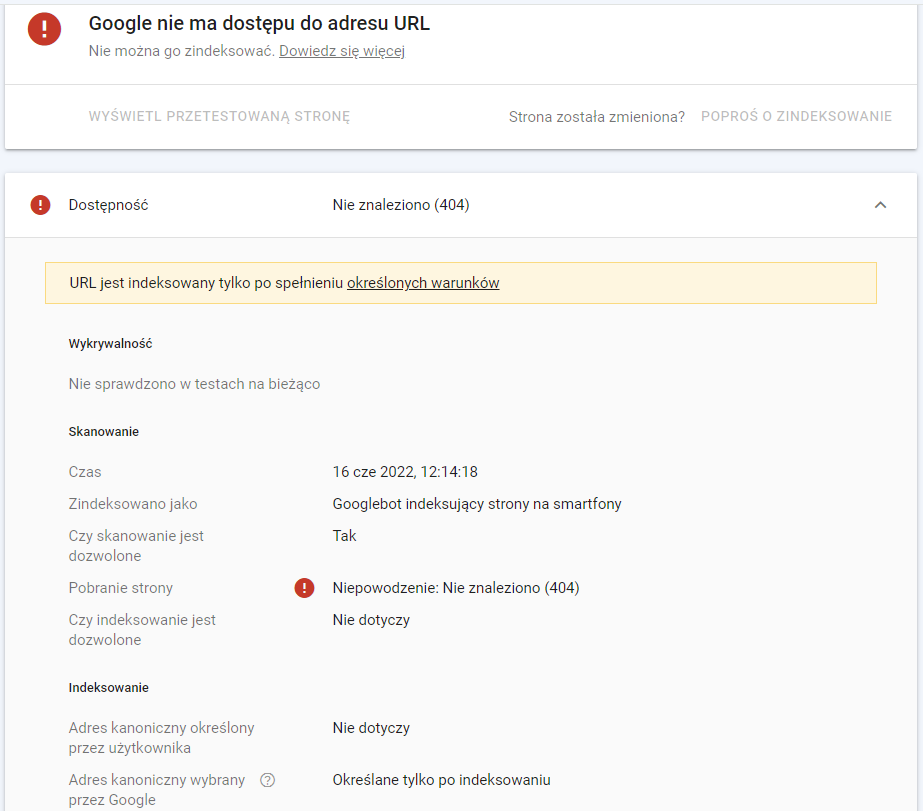Click 'WYŚWIETL PRZETESTOWANĄ STRONĘ' button

(x=219, y=117)
